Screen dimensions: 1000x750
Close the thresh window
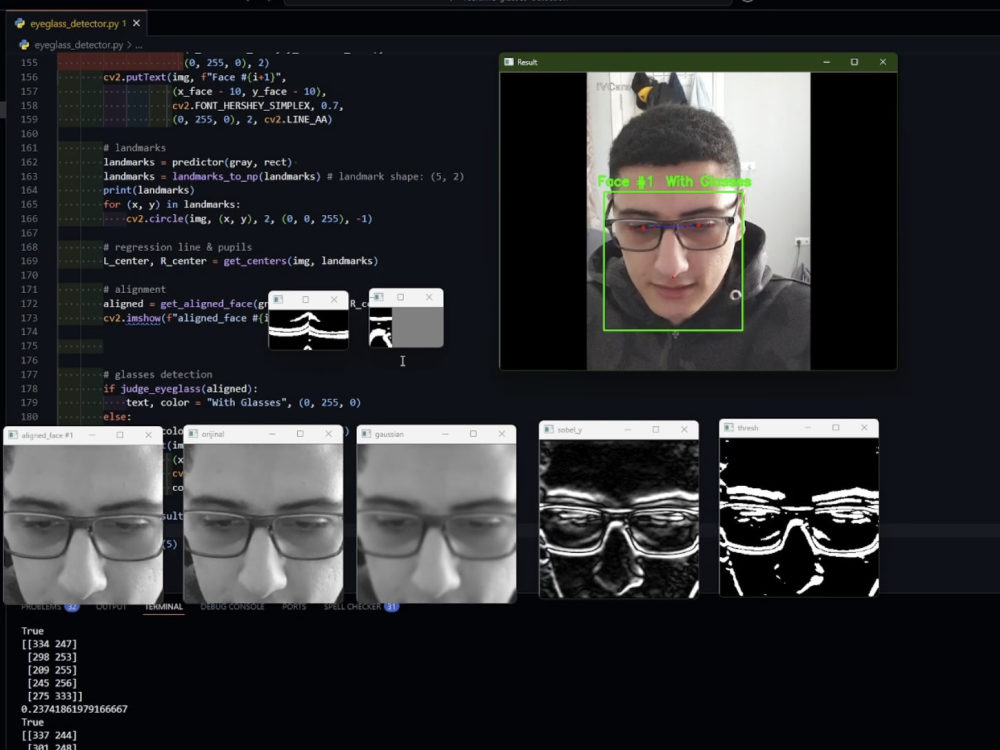(864, 428)
